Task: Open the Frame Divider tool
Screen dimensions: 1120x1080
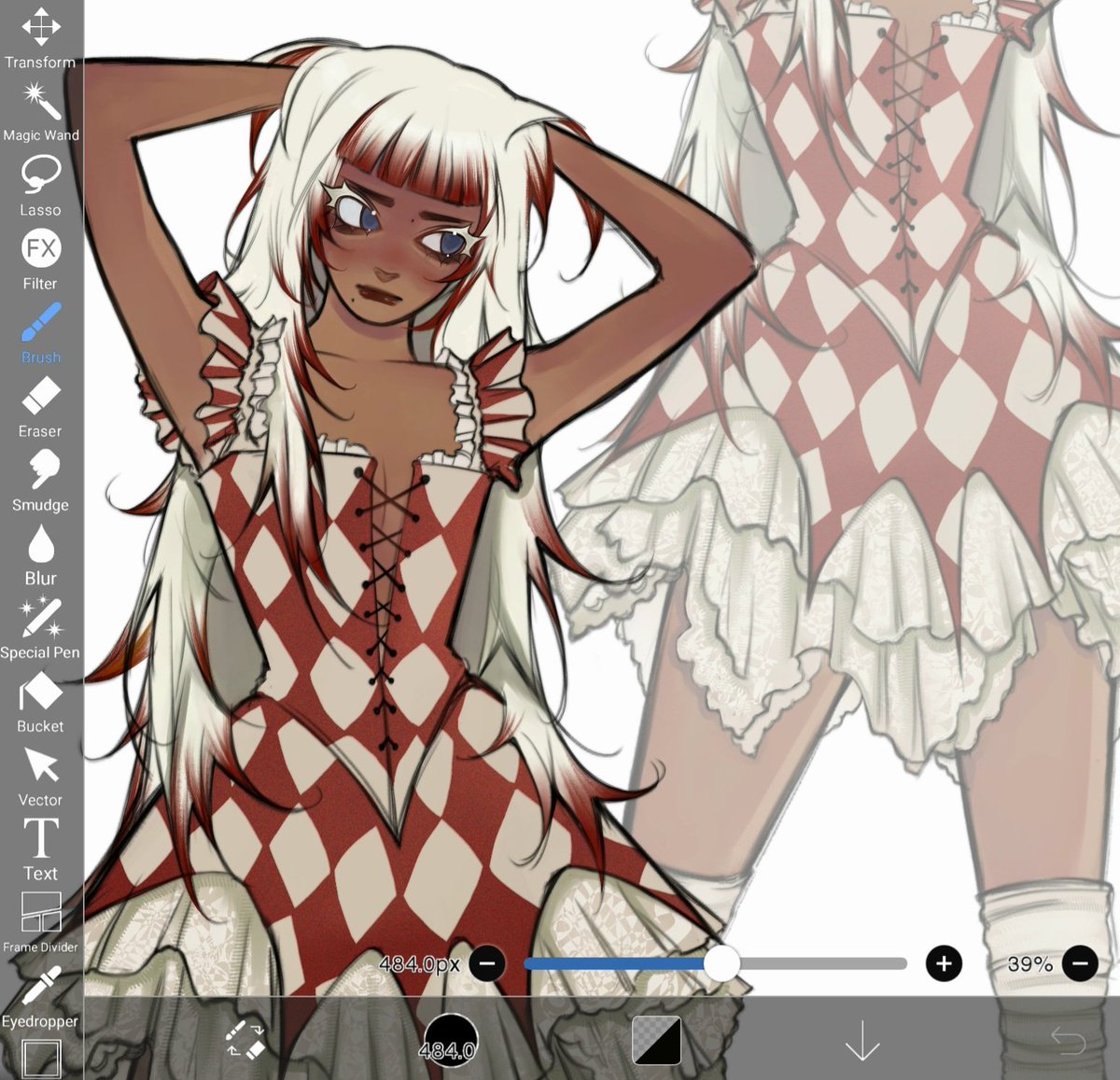Action: (x=40, y=922)
